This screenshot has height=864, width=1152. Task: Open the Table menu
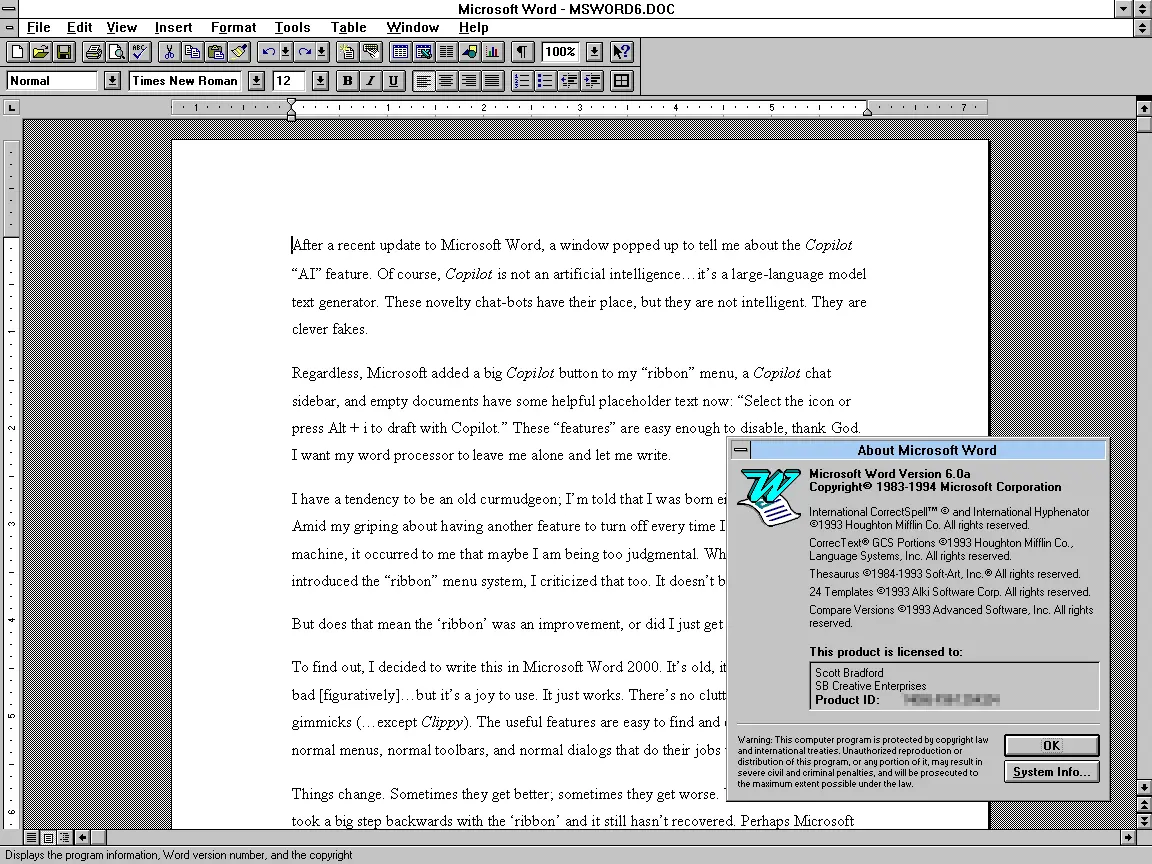tap(348, 27)
